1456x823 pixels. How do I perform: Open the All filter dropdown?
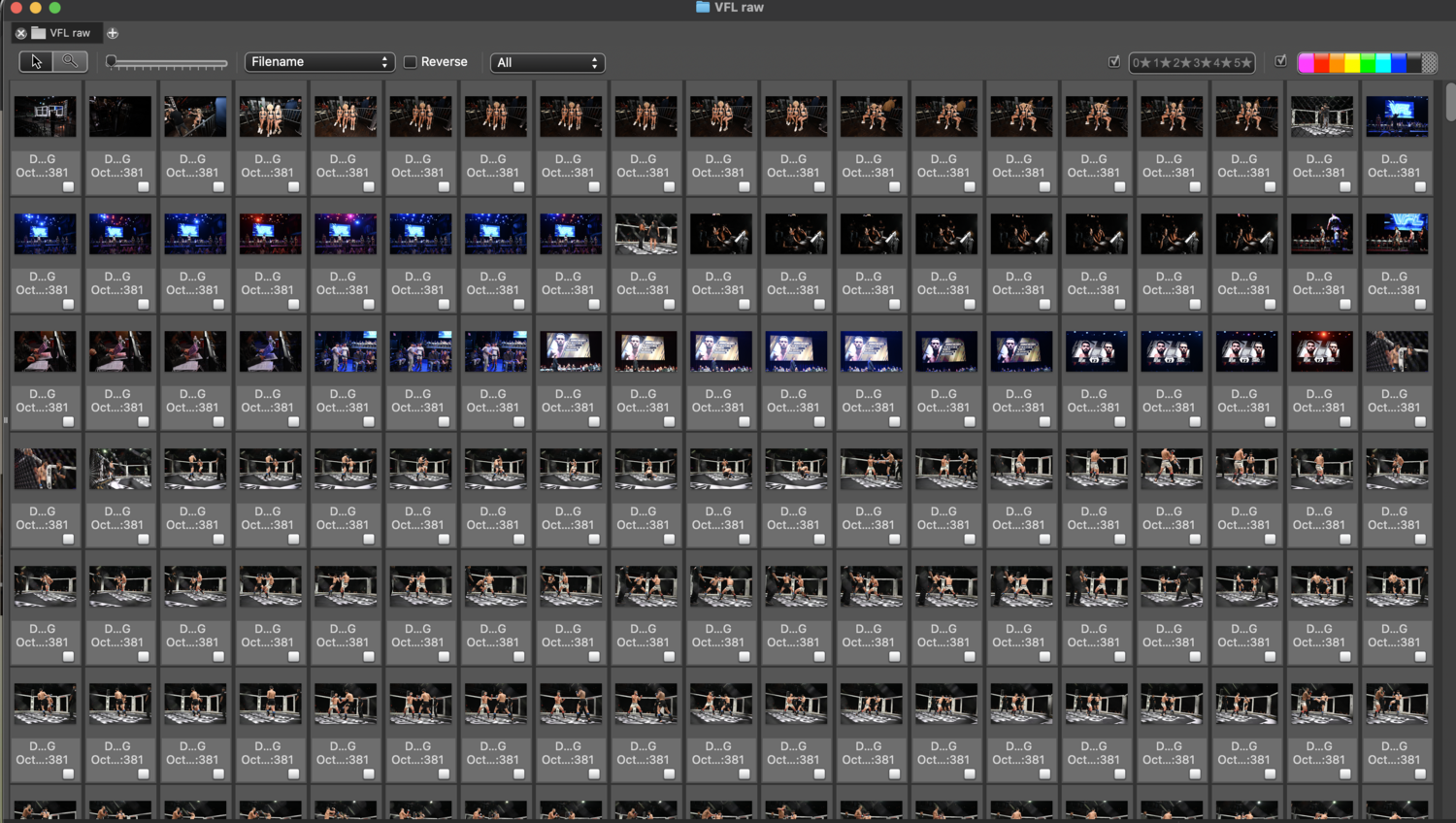[547, 63]
